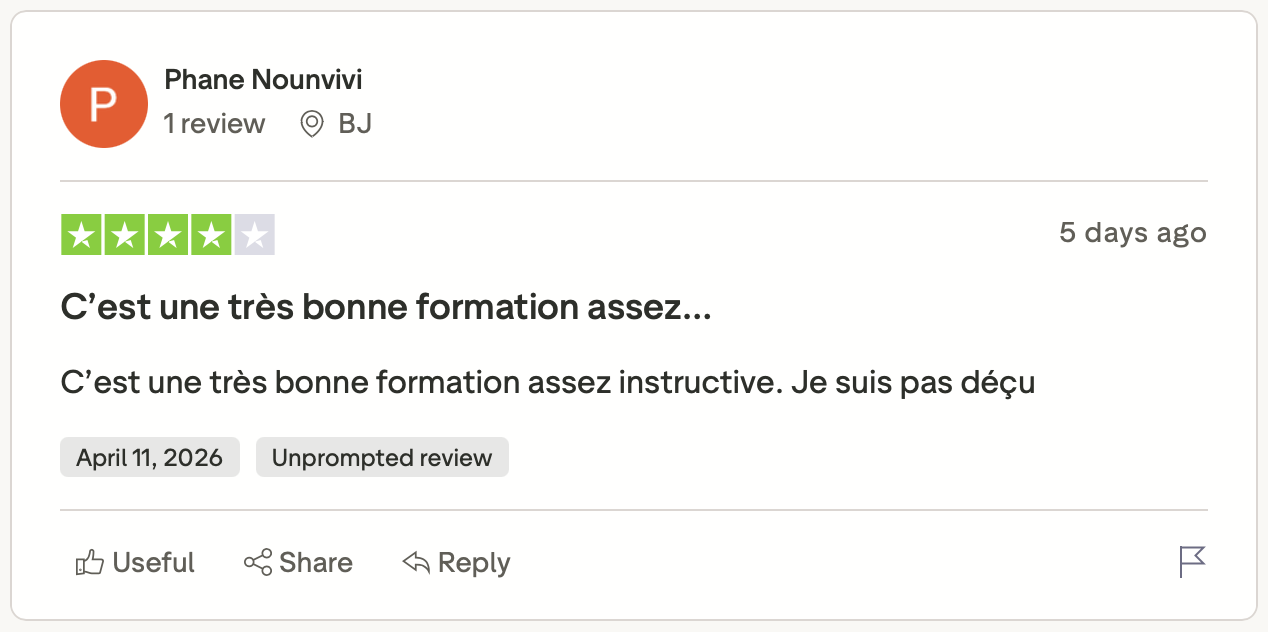Viewport: 1268px width, 632px height.
Task: Flag this review with the flag icon
Action: pos(1192,562)
